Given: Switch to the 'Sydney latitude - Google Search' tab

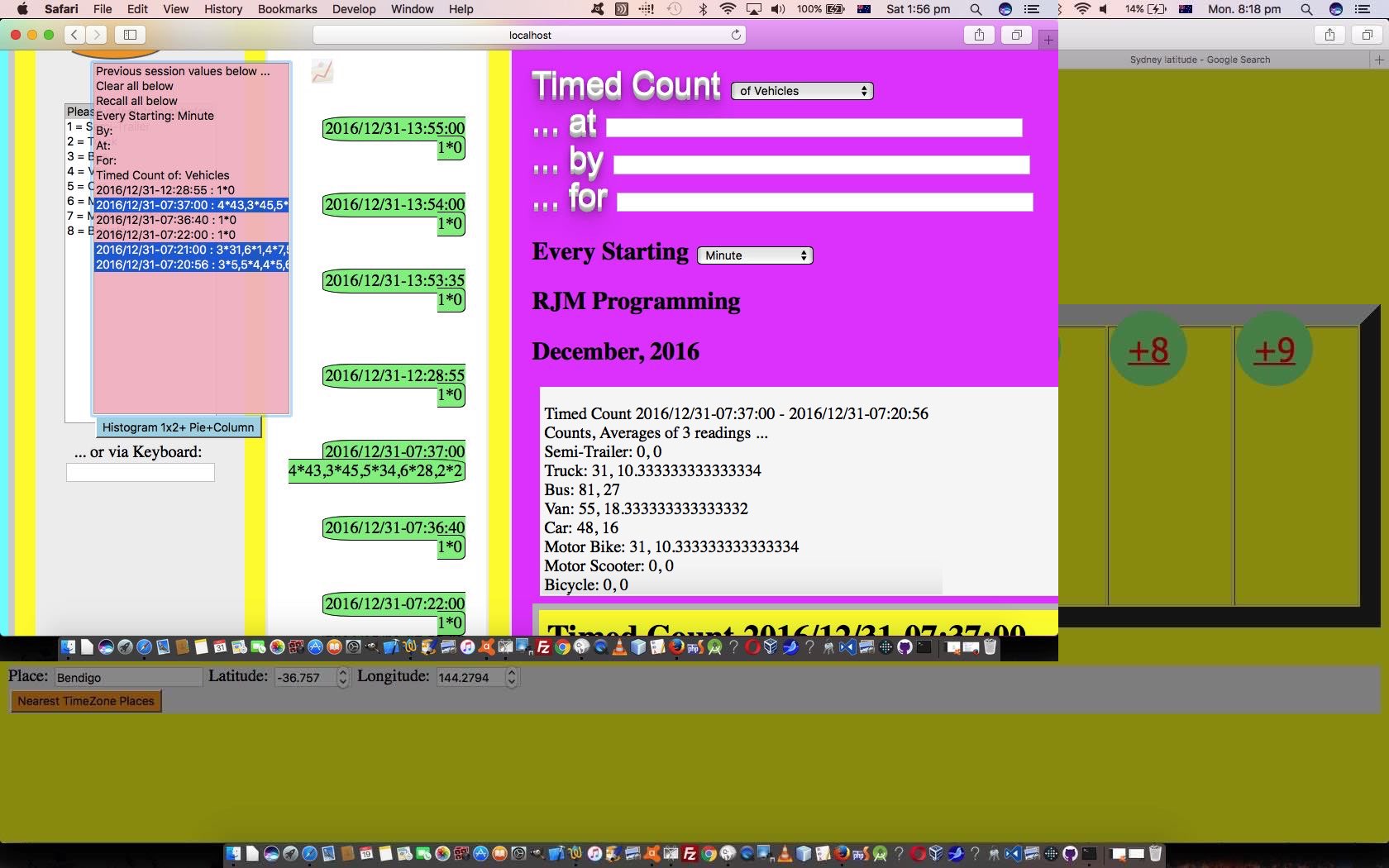Looking at the screenshot, I should pos(1200,60).
